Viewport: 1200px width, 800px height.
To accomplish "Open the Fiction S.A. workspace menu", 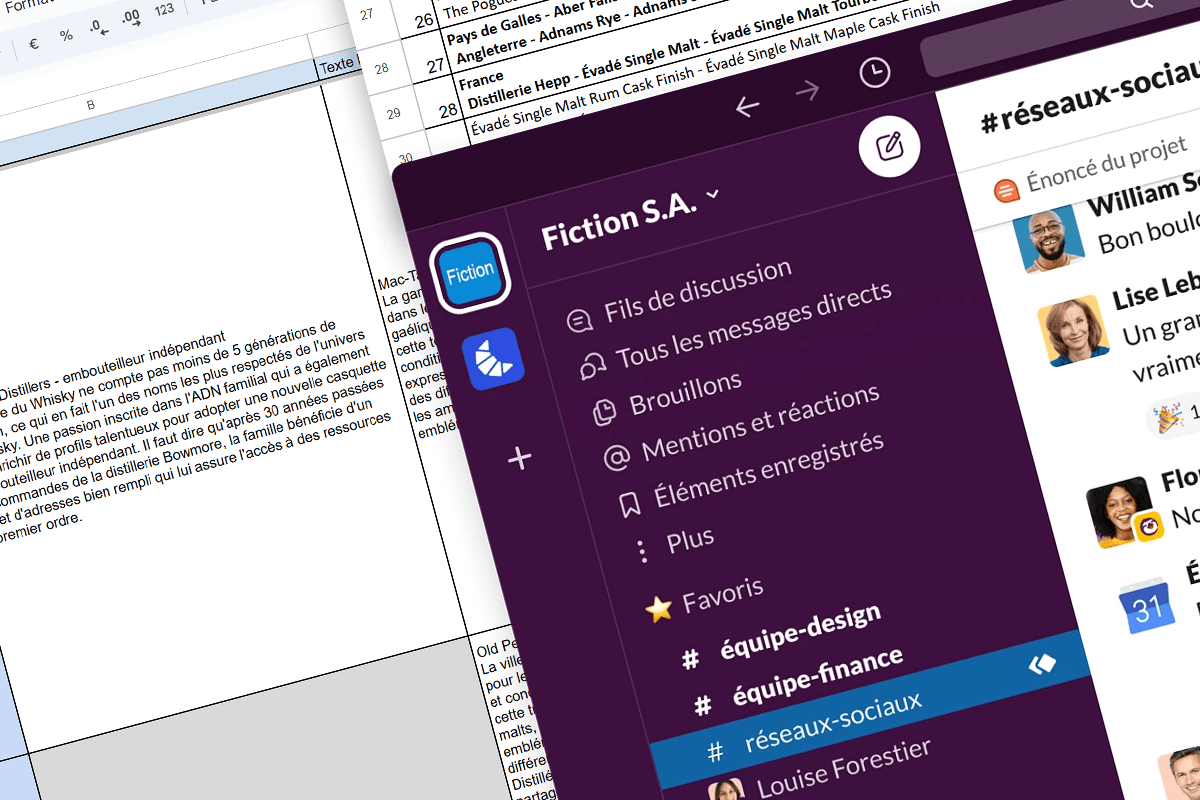I will click(630, 215).
